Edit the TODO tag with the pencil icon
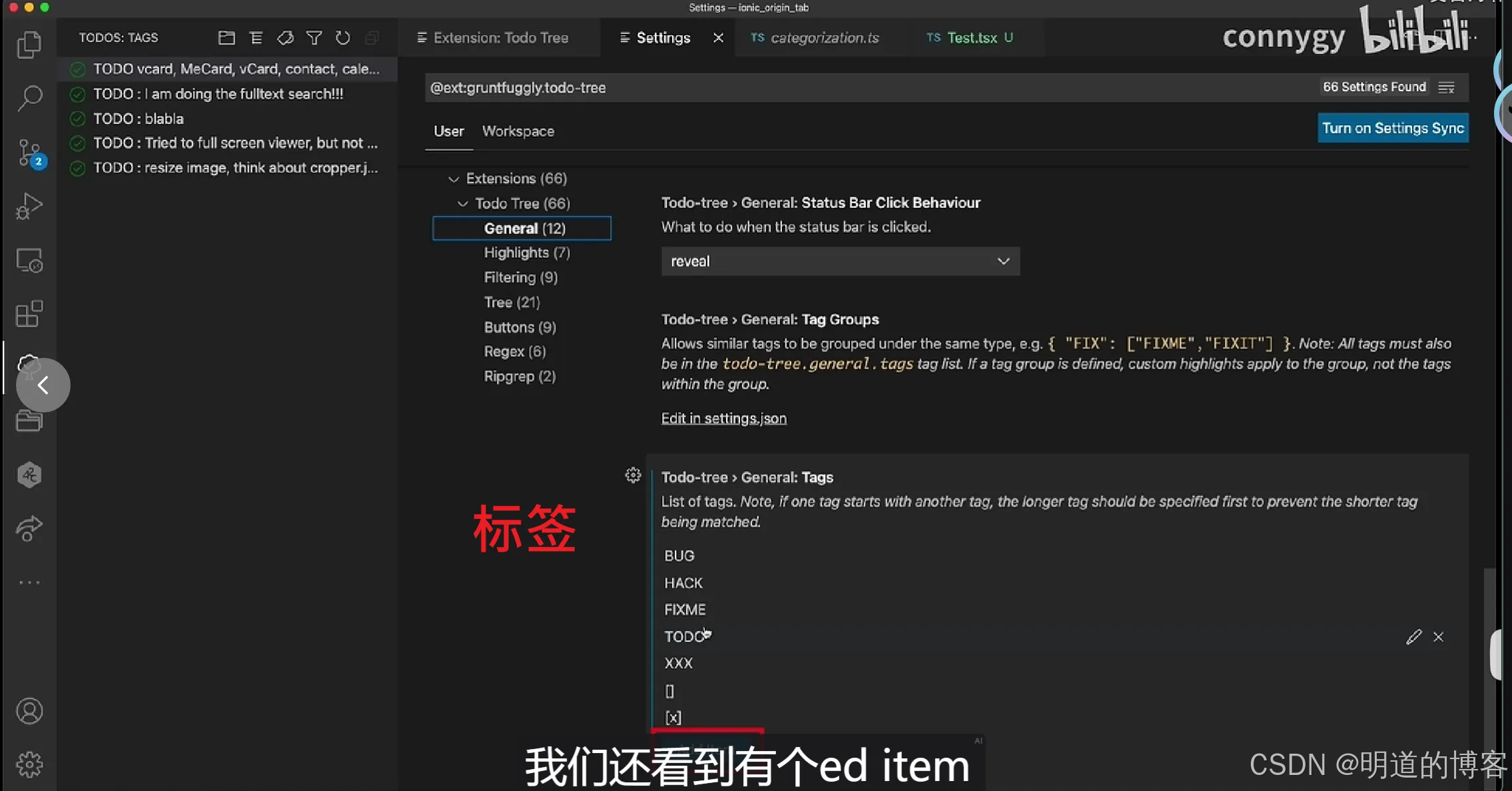 coord(1414,637)
